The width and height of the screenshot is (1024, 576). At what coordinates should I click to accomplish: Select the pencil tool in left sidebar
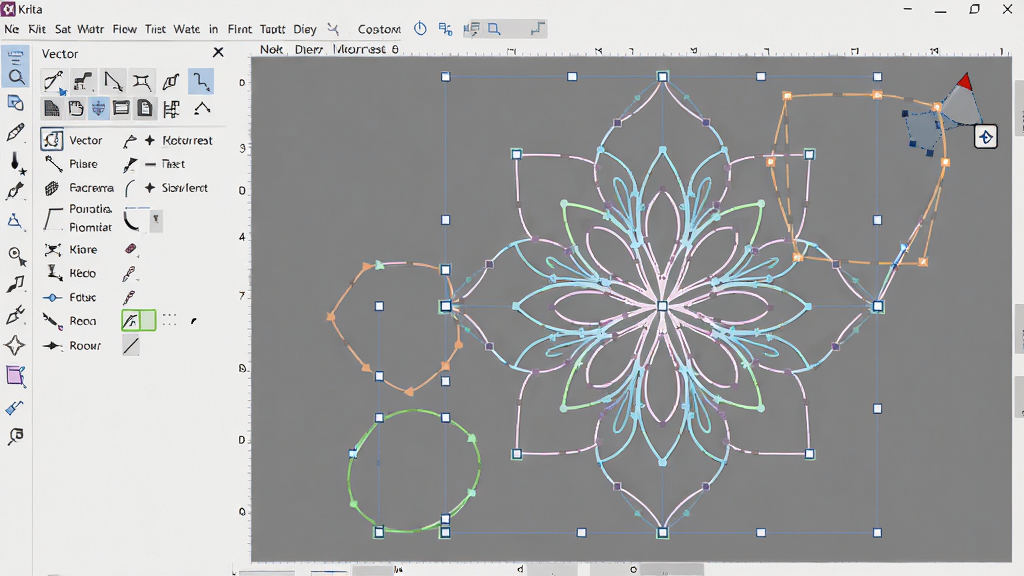(x=16, y=132)
